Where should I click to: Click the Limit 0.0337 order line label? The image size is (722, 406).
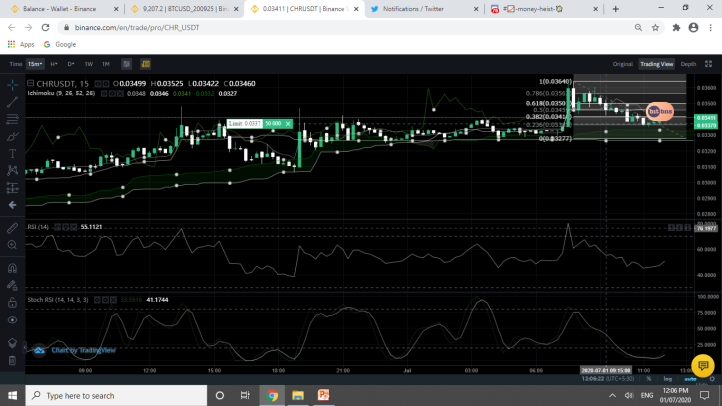(x=245, y=123)
